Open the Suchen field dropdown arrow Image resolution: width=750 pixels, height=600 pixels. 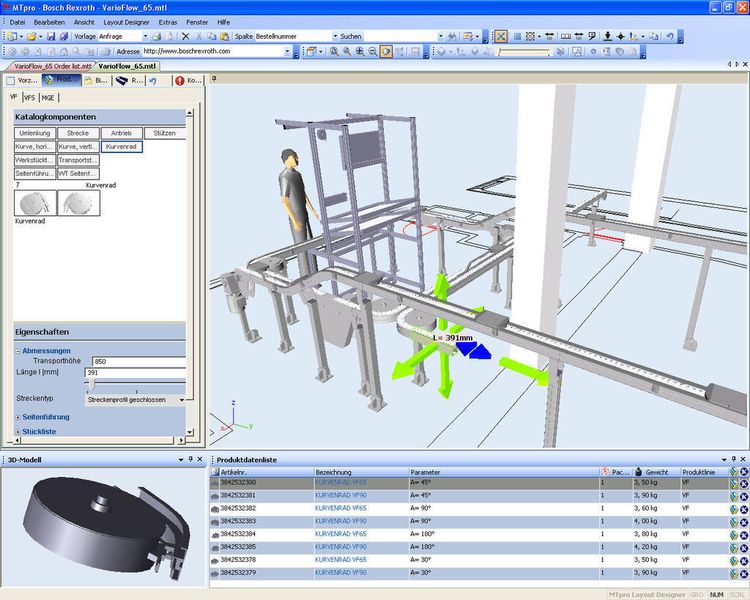441,36
